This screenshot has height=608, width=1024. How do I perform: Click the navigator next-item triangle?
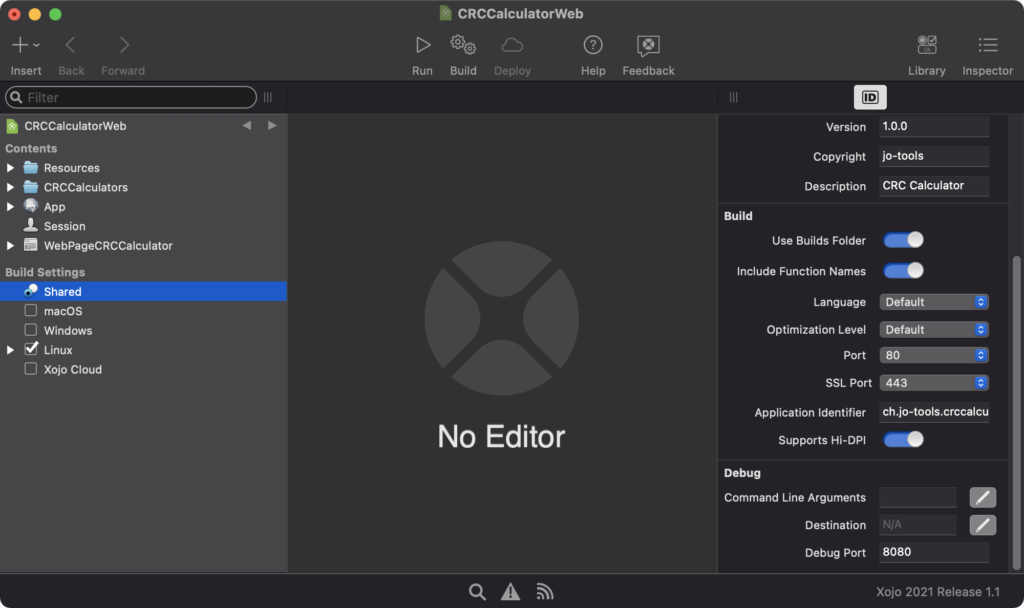272,125
